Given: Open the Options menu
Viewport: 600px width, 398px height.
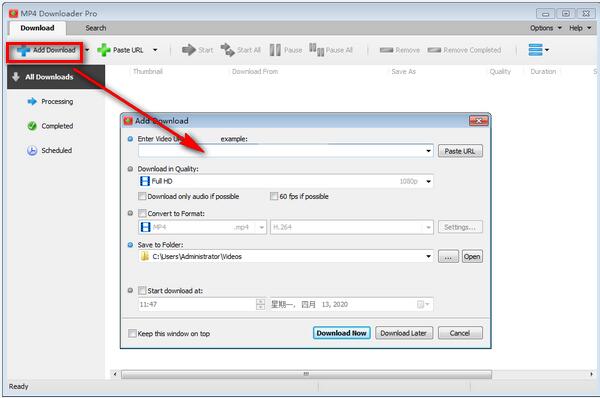Looking at the screenshot, I should 546,28.
